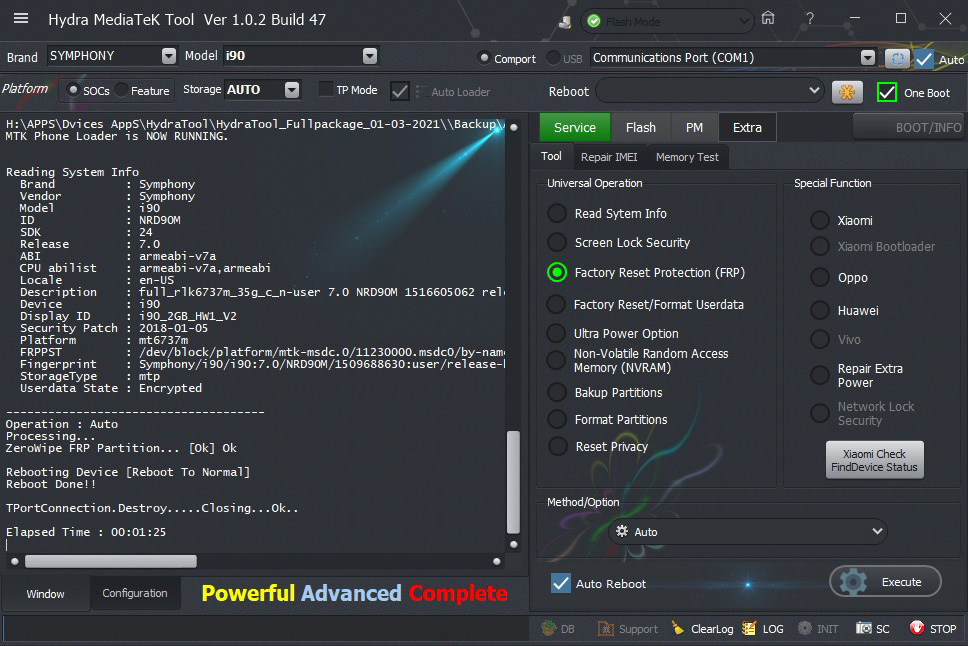Select Oppo special function
Viewport: 968px width, 646px height.
[x=820, y=277]
